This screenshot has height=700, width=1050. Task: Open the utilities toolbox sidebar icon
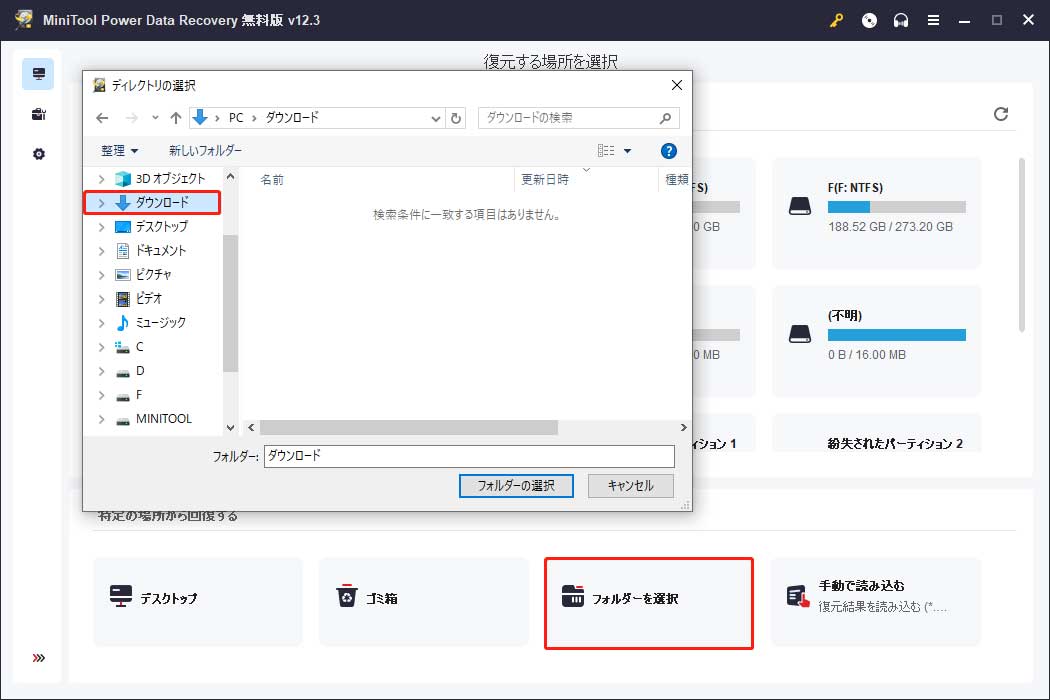click(x=38, y=114)
